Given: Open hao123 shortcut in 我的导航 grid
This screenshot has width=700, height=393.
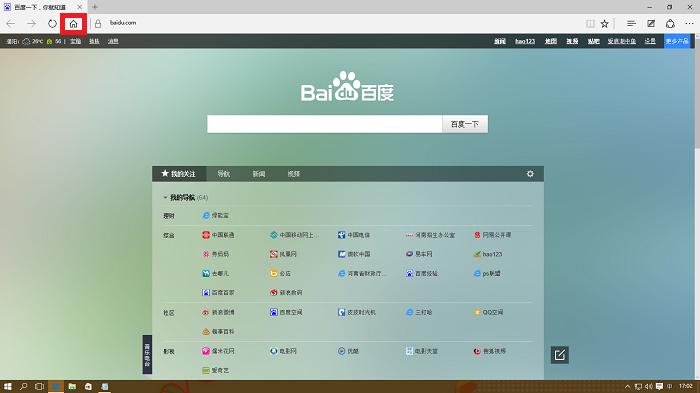Looking at the screenshot, I should point(488,254).
